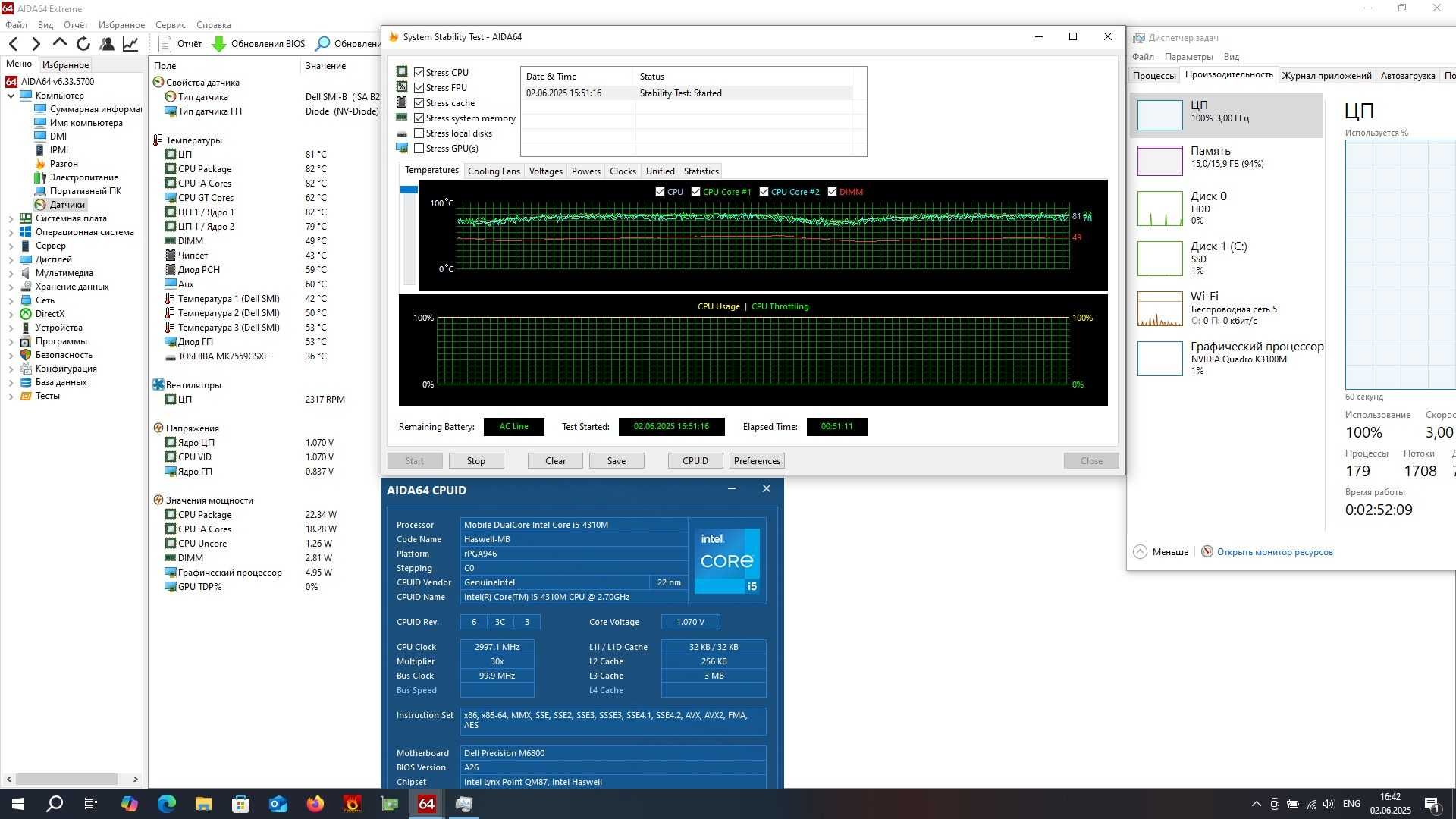Select the Датчики sensor tree item
1456x819 pixels.
(60, 205)
